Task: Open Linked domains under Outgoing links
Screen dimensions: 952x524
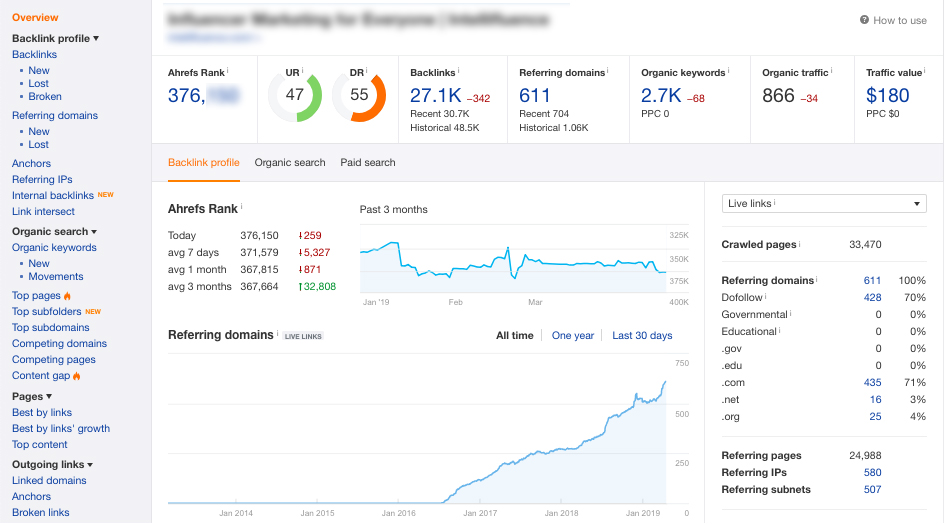Action: 49,481
